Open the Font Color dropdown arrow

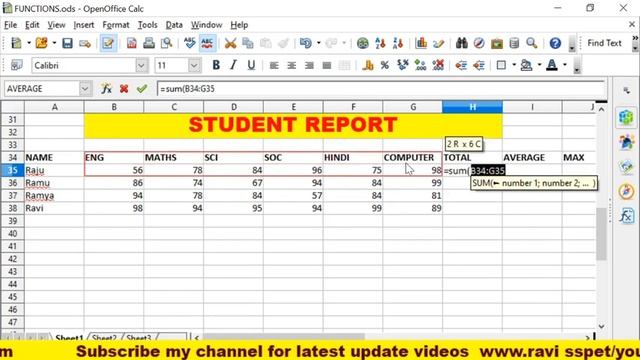click(565, 65)
